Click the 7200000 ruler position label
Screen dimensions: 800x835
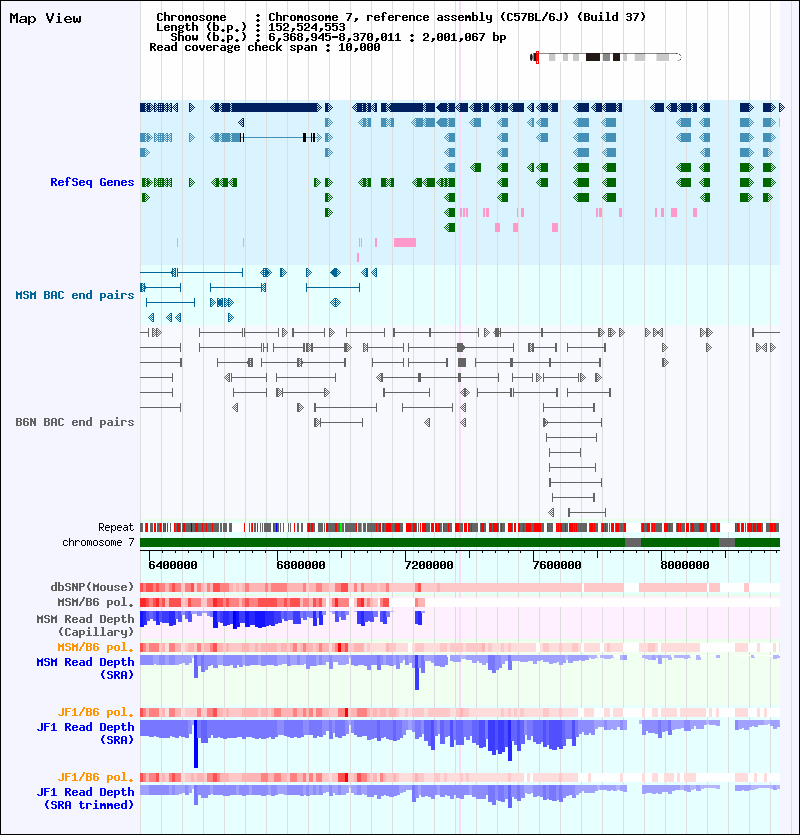429,565
